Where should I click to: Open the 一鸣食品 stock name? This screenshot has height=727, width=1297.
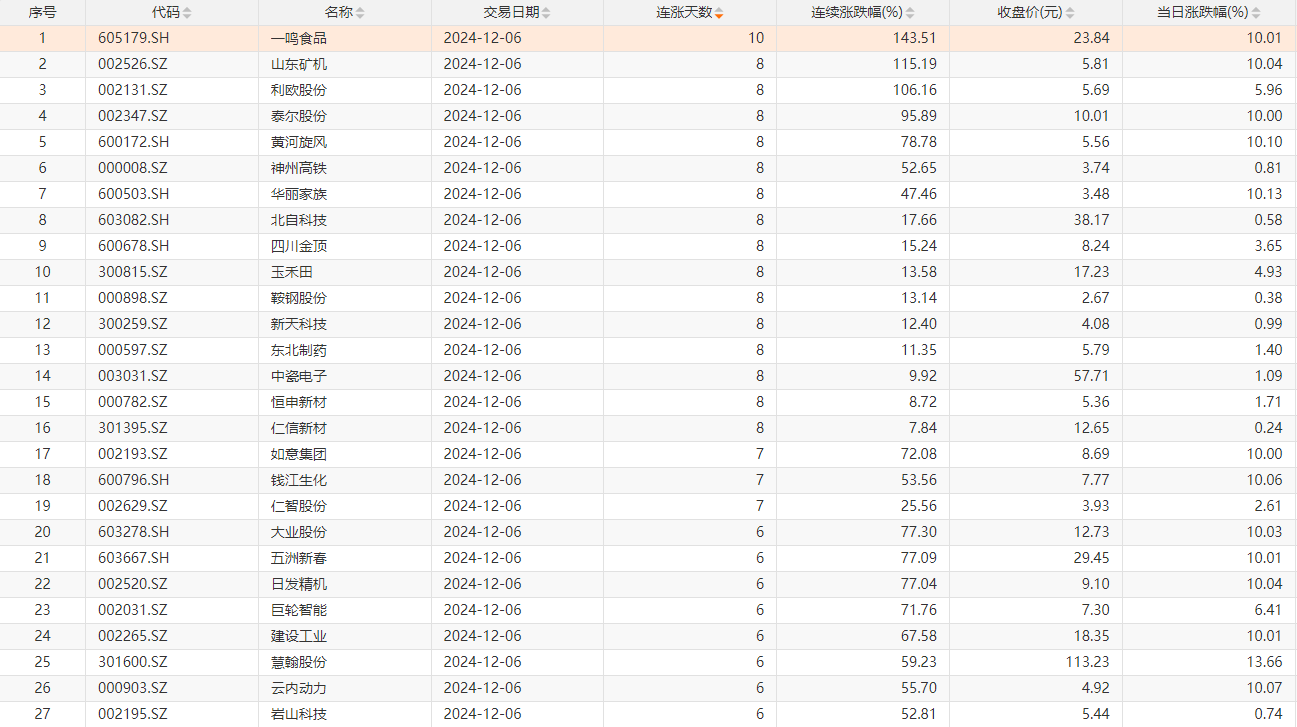pyautogui.click(x=299, y=39)
